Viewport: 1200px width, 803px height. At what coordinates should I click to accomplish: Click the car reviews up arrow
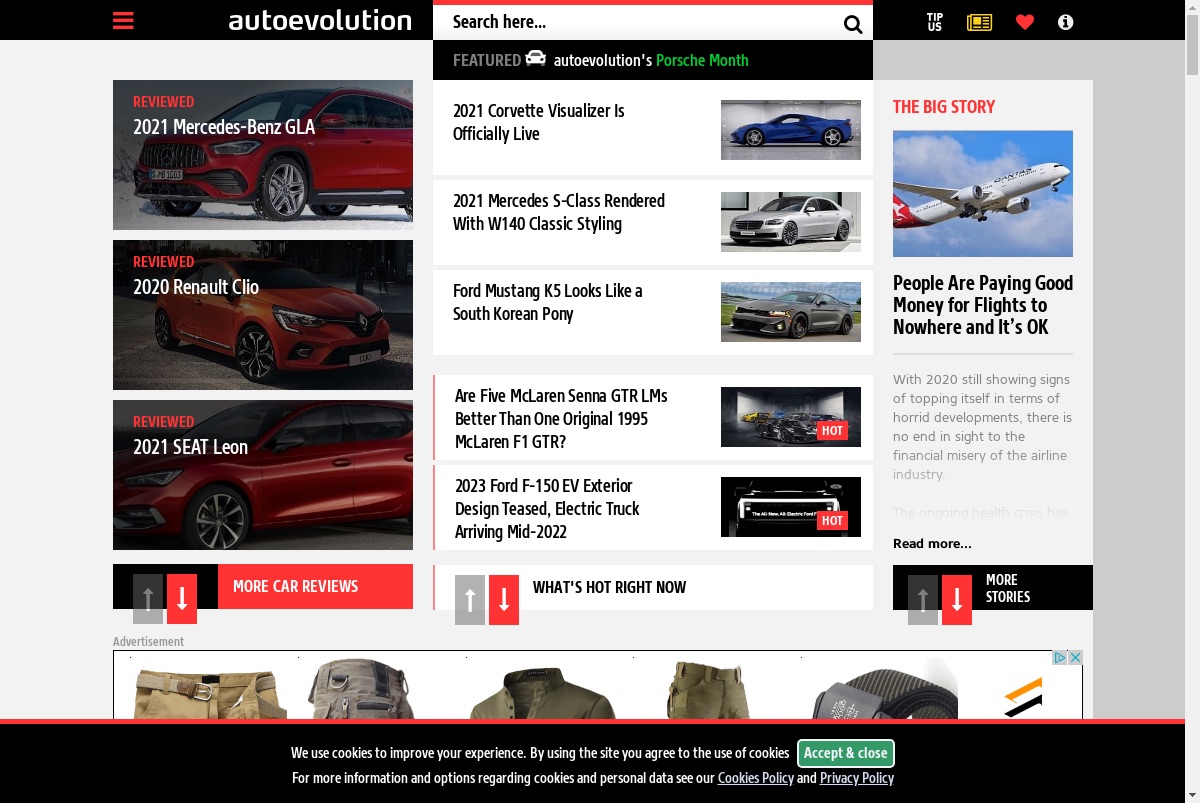[148, 599]
